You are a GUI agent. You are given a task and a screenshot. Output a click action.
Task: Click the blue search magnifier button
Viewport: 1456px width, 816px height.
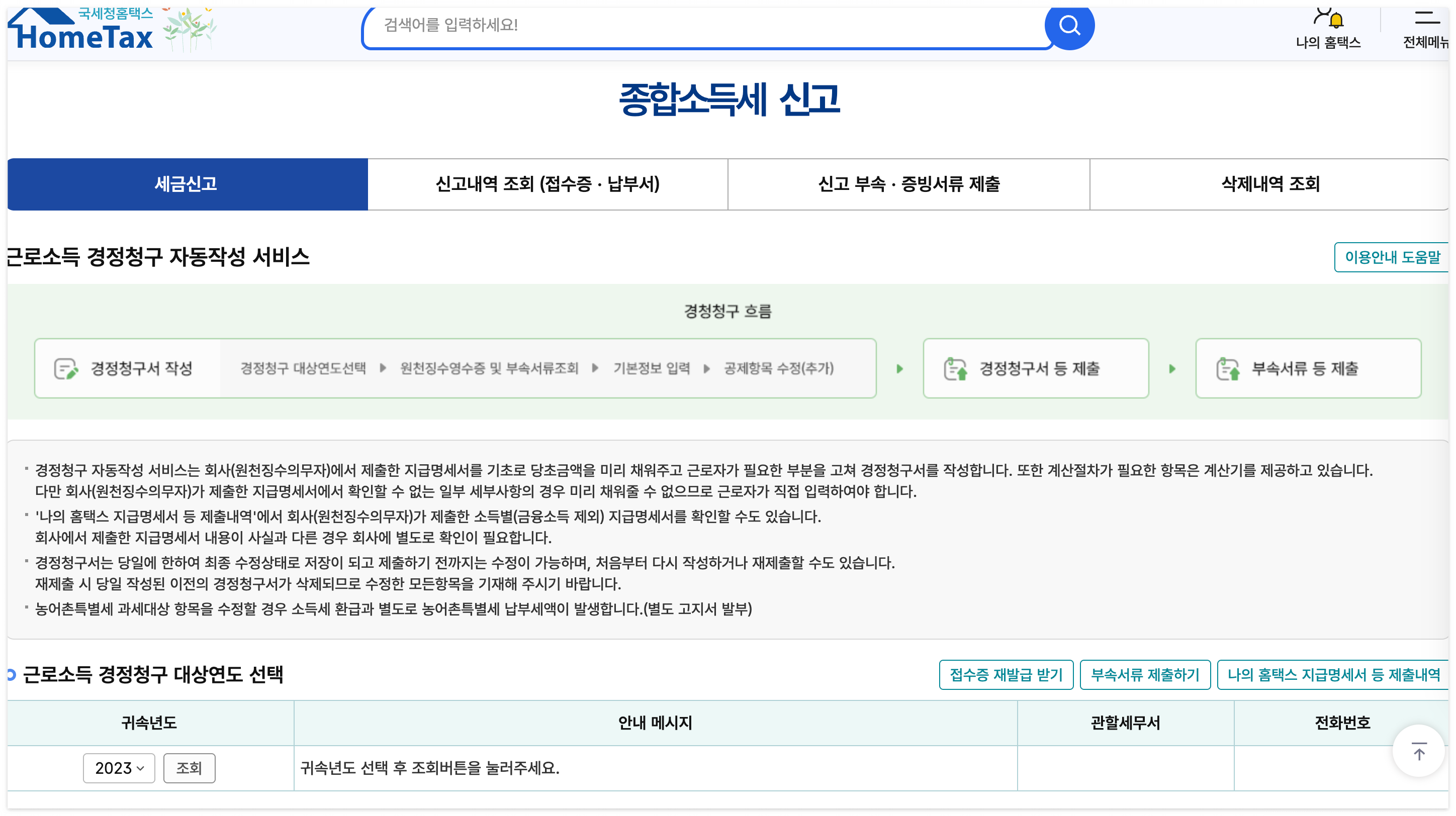pos(1069,26)
